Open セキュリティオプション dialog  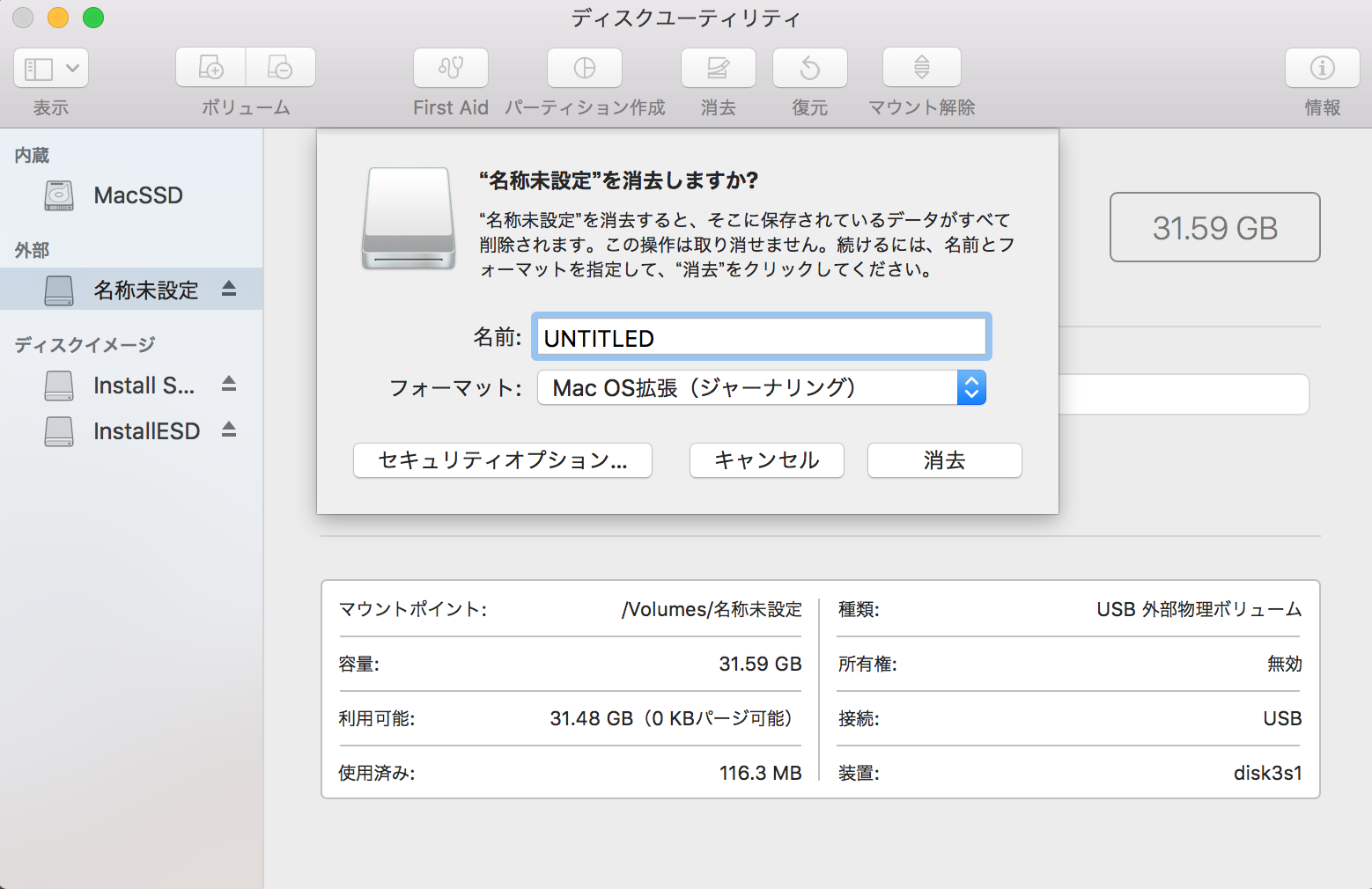502,460
